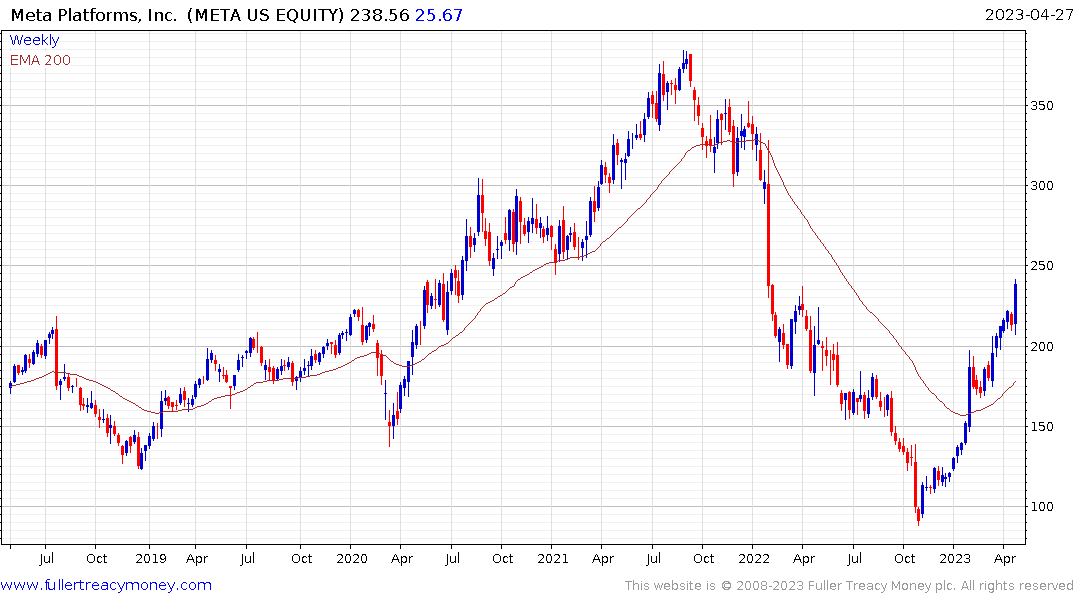Click the 2019 year label on time axis
The height and width of the screenshot is (600, 1075).
151,558
